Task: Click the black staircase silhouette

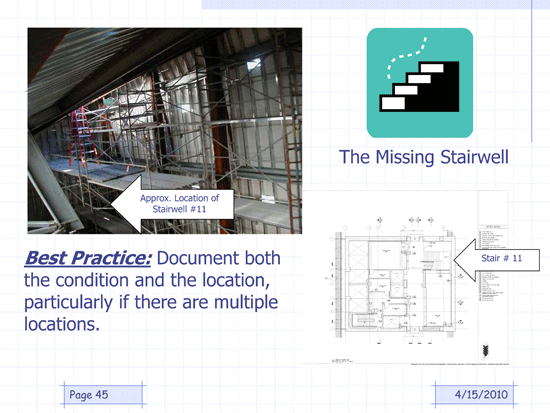Action: (x=419, y=87)
